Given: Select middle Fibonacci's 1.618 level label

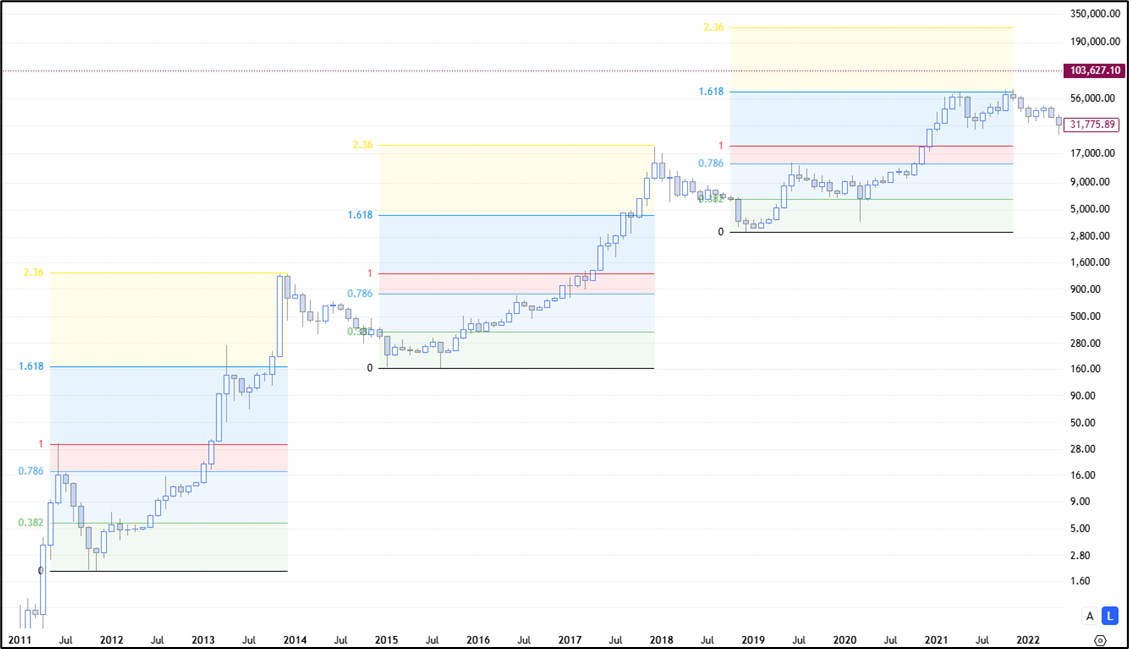Looking at the screenshot, I should point(360,215).
